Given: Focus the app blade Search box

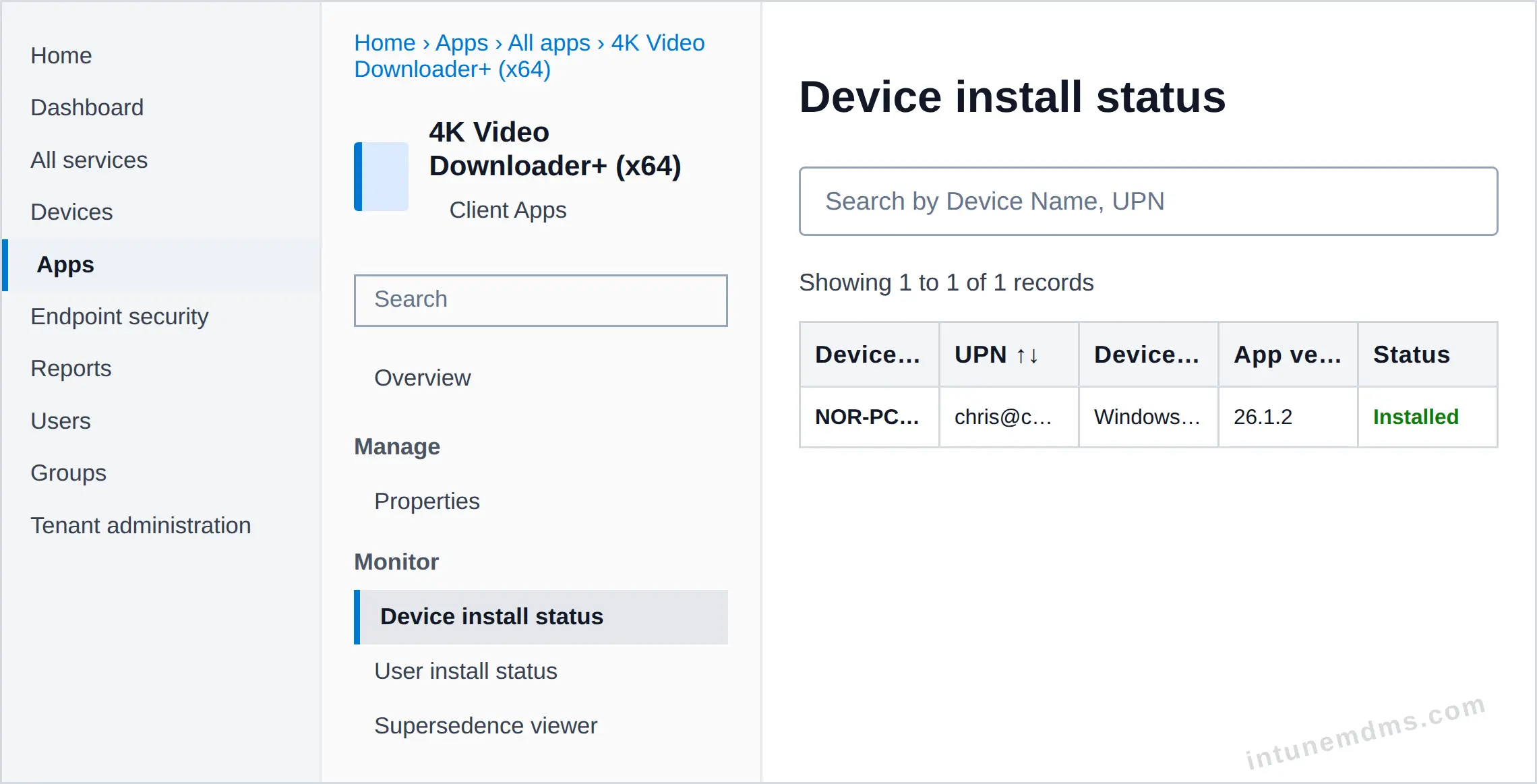Looking at the screenshot, I should (541, 300).
